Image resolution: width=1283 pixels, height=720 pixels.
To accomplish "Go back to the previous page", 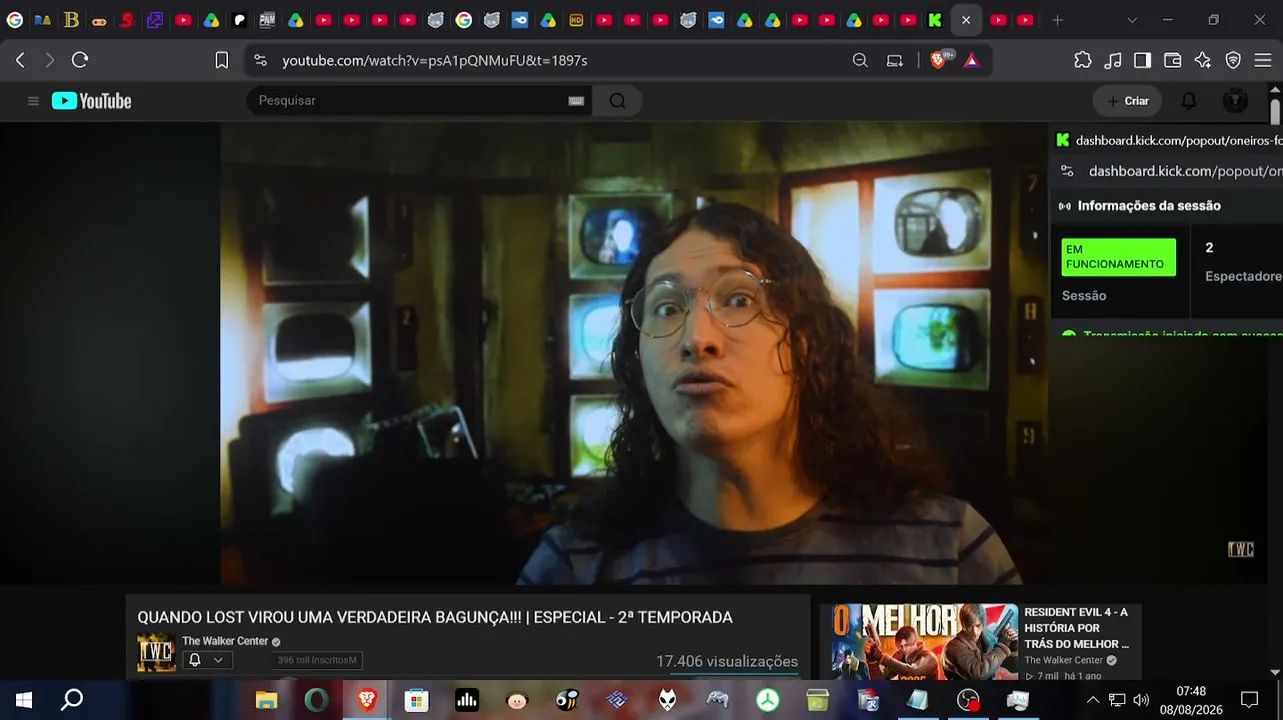I will click(x=20, y=60).
